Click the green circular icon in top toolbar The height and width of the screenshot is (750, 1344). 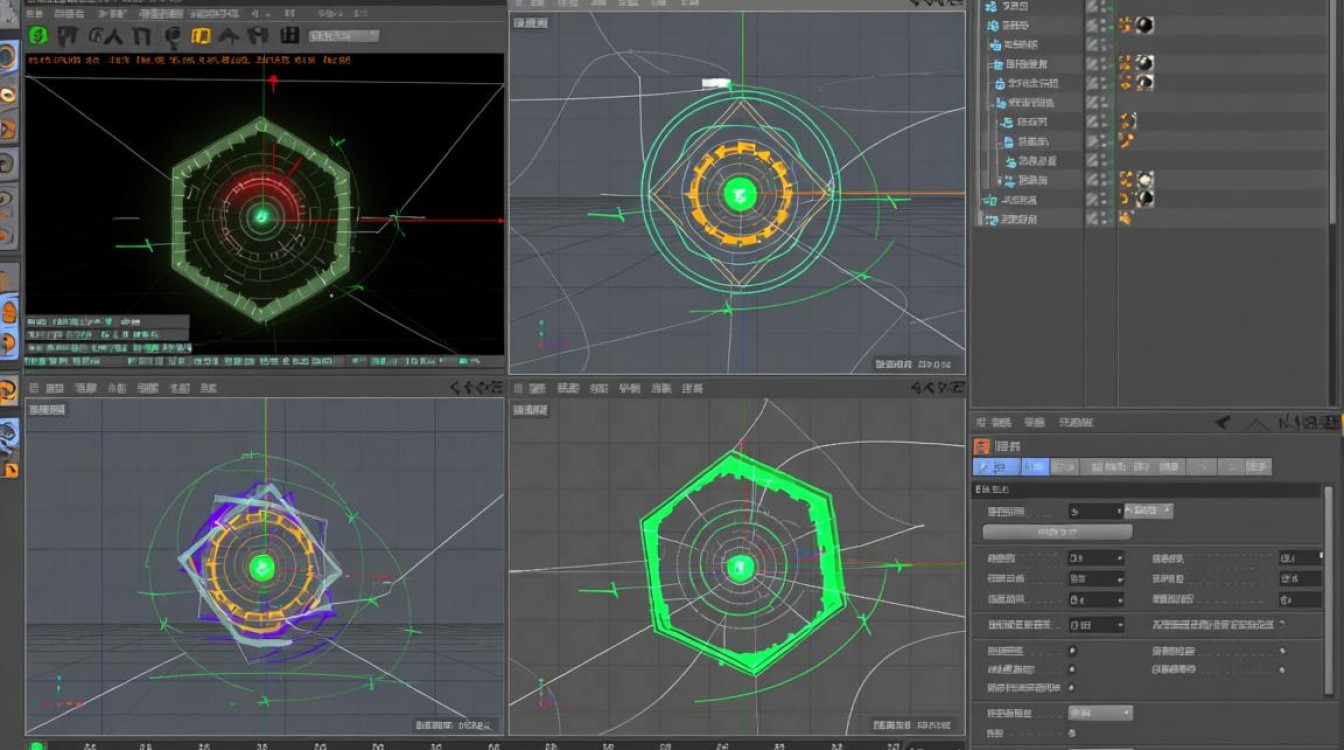tap(39, 36)
